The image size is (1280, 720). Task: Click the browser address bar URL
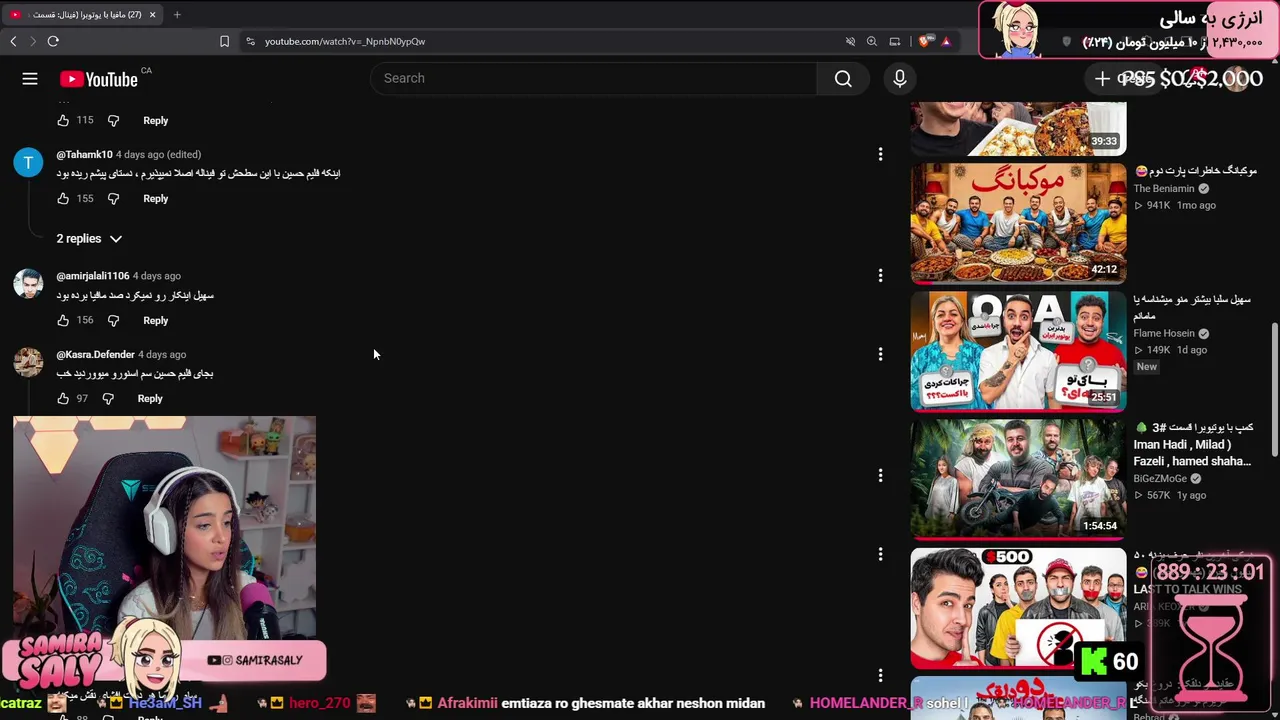click(x=345, y=41)
